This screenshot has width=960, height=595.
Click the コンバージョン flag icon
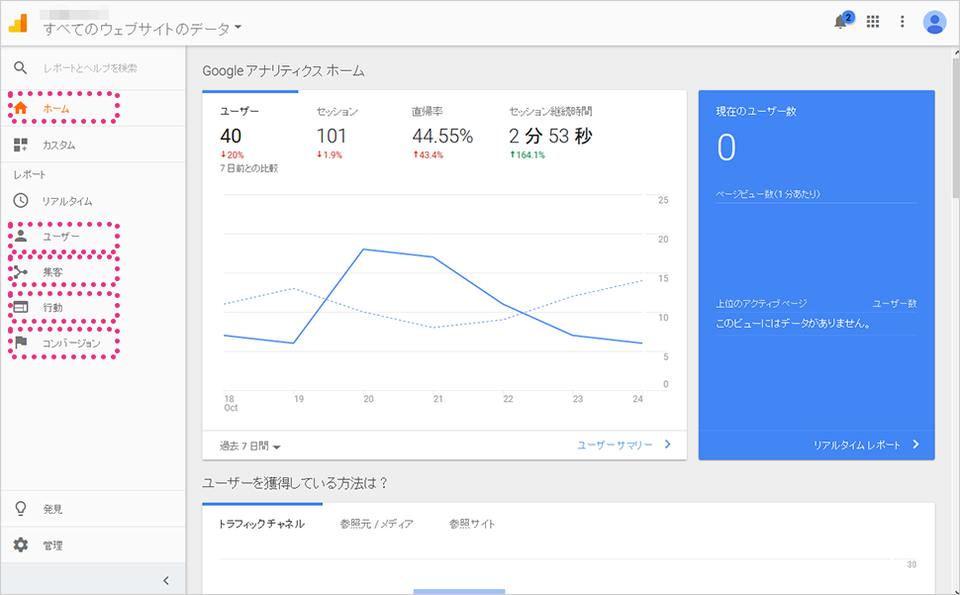(21, 342)
